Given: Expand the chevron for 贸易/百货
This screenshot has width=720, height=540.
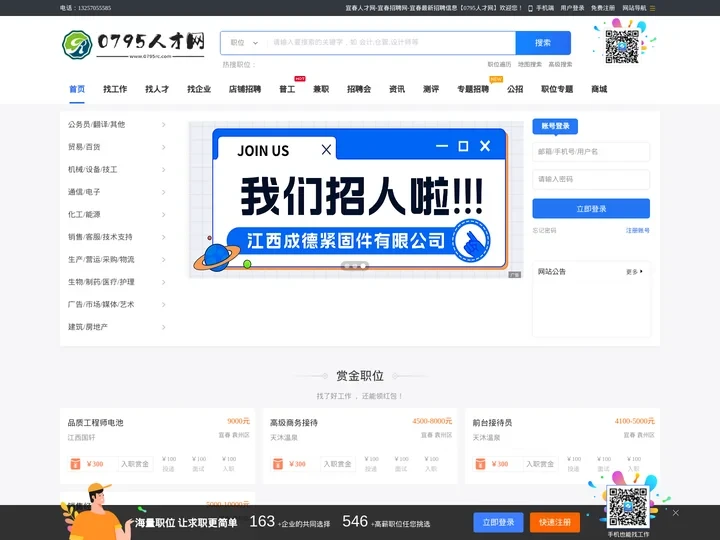Looking at the screenshot, I should tap(163, 147).
